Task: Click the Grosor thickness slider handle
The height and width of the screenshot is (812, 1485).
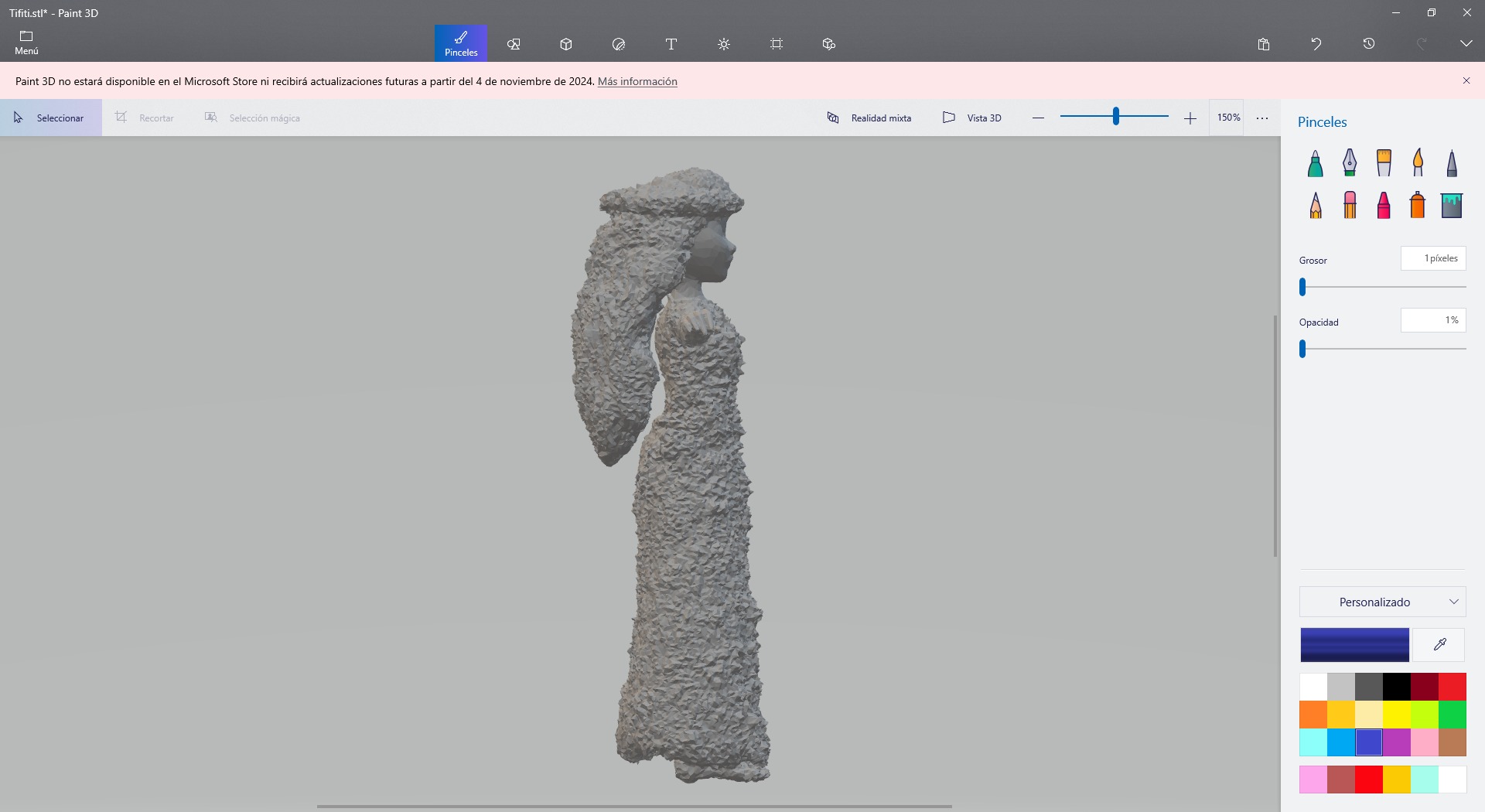Action: point(1302,287)
